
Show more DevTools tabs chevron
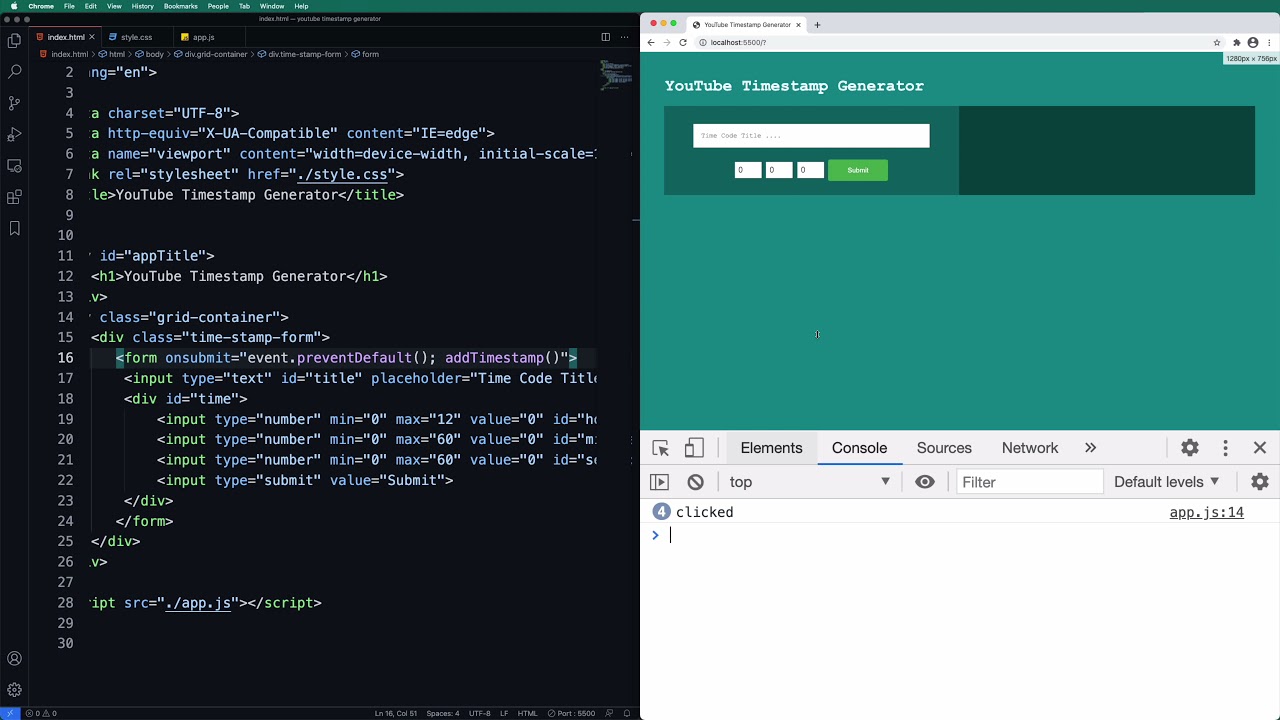click(1091, 448)
